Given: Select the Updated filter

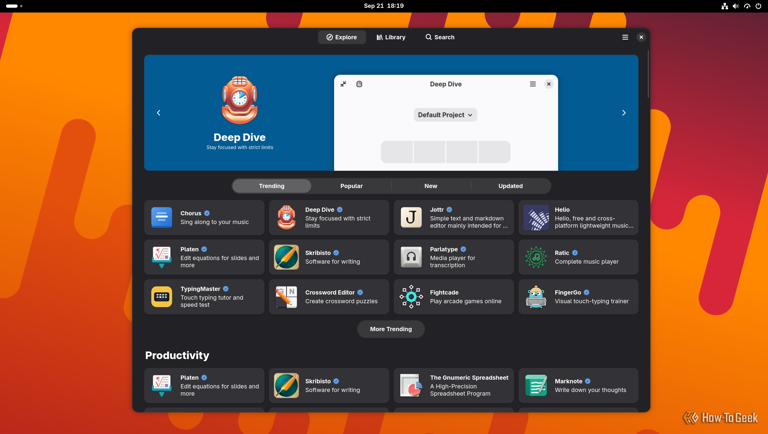Looking at the screenshot, I should click(511, 186).
